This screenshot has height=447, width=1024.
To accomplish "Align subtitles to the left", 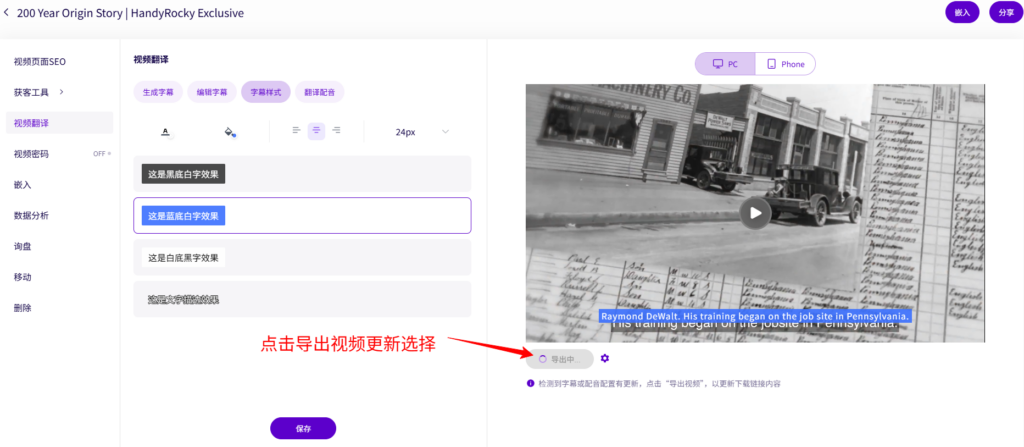I will click(296, 131).
